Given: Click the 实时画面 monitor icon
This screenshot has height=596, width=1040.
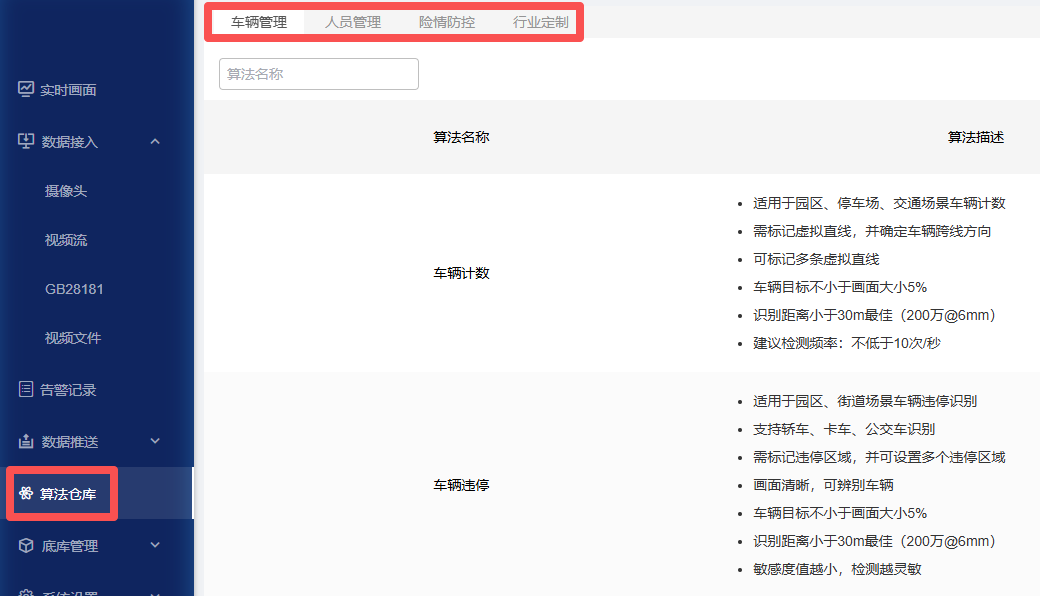Looking at the screenshot, I should click(x=26, y=89).
